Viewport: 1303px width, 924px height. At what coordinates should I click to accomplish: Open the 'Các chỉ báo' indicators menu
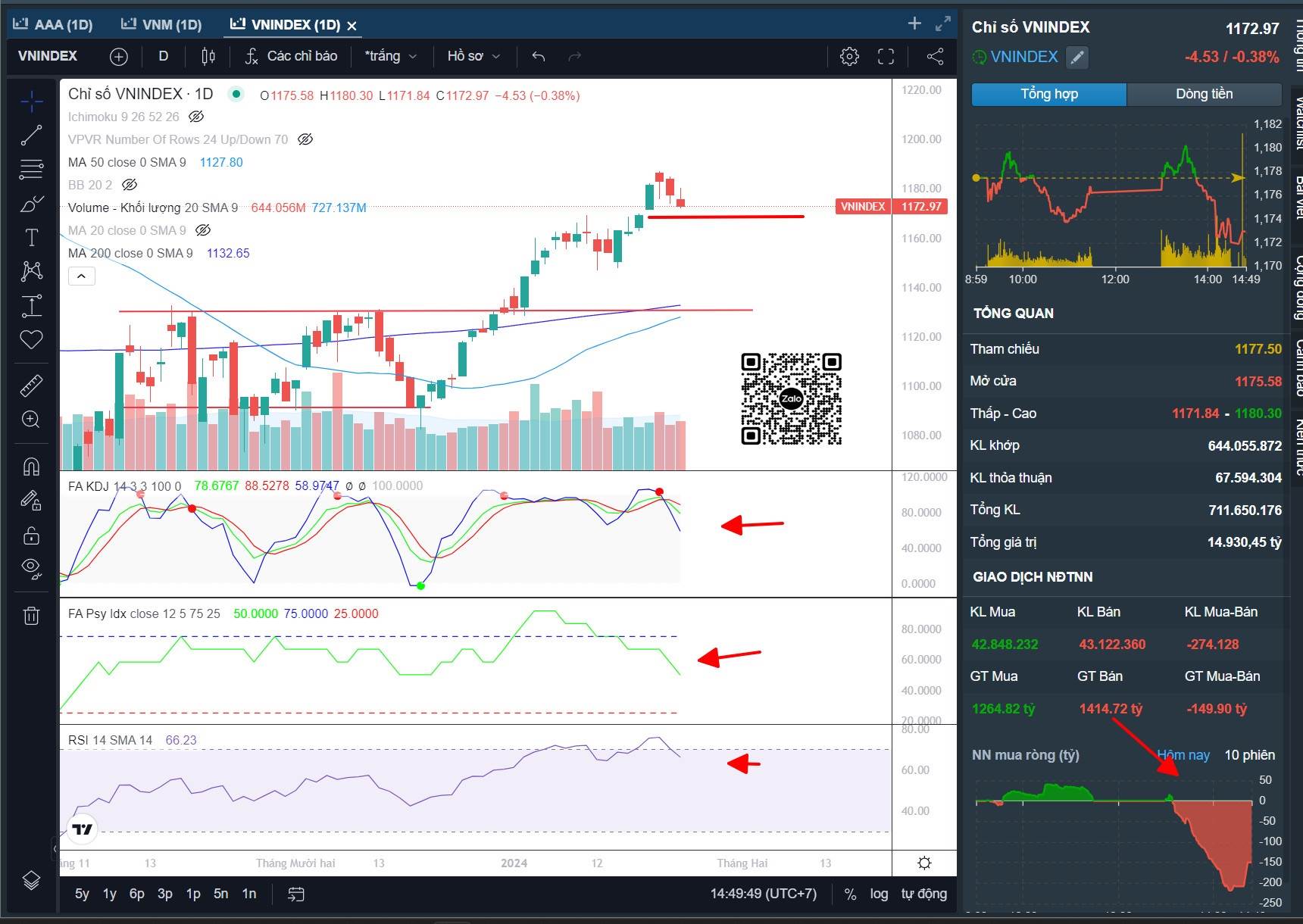point(292,56)
